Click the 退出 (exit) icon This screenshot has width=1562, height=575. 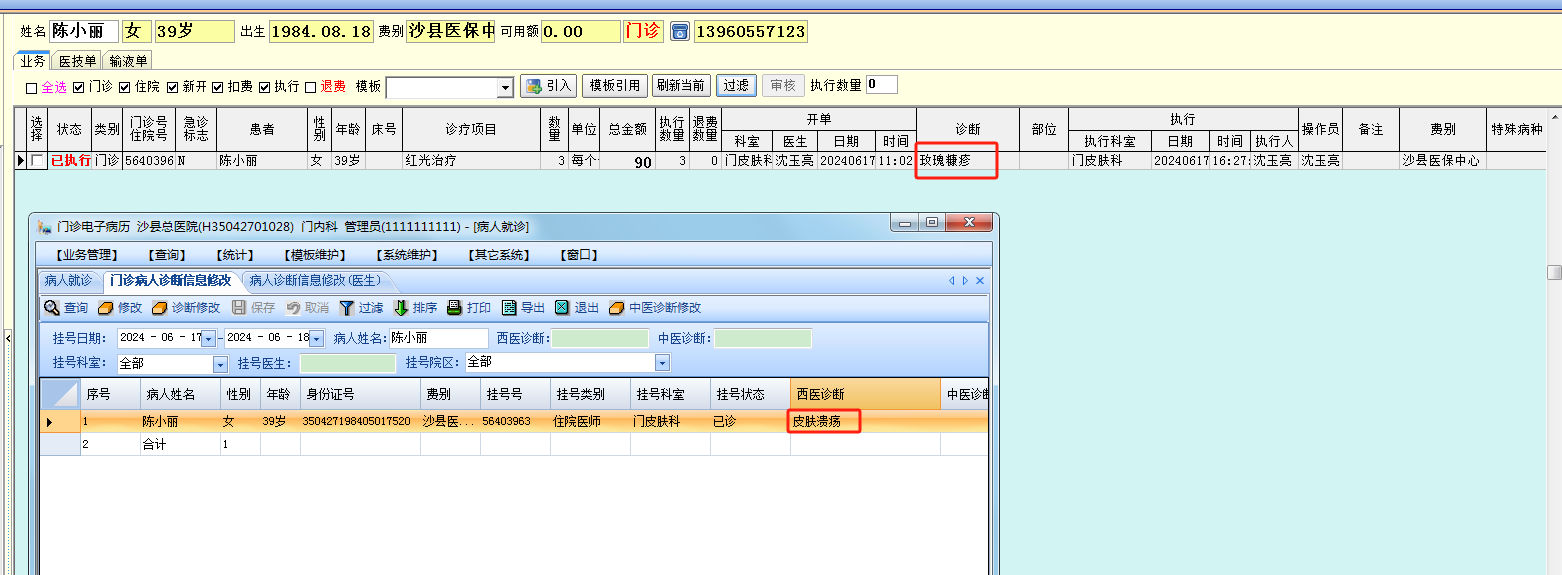562,308
